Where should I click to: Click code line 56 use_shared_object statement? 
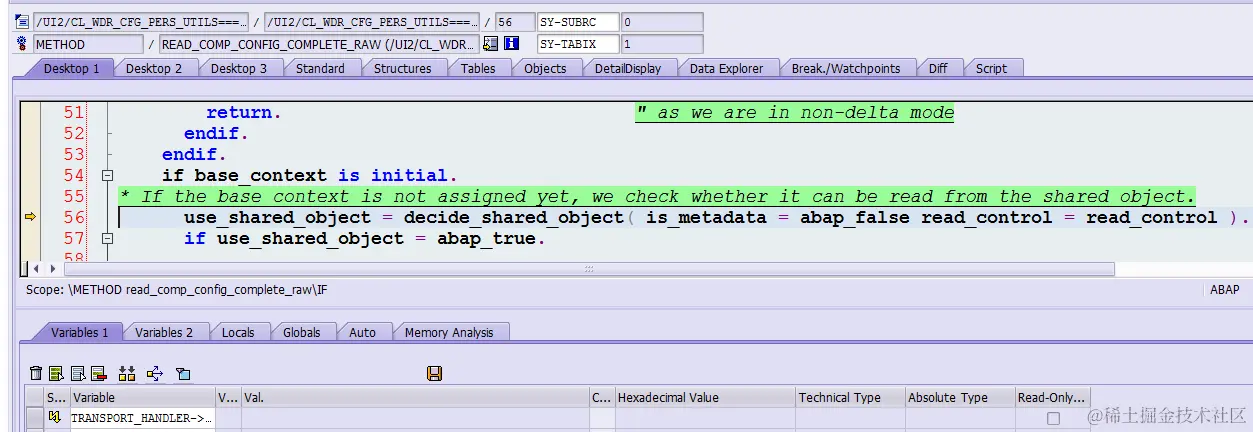pos(716,217)
